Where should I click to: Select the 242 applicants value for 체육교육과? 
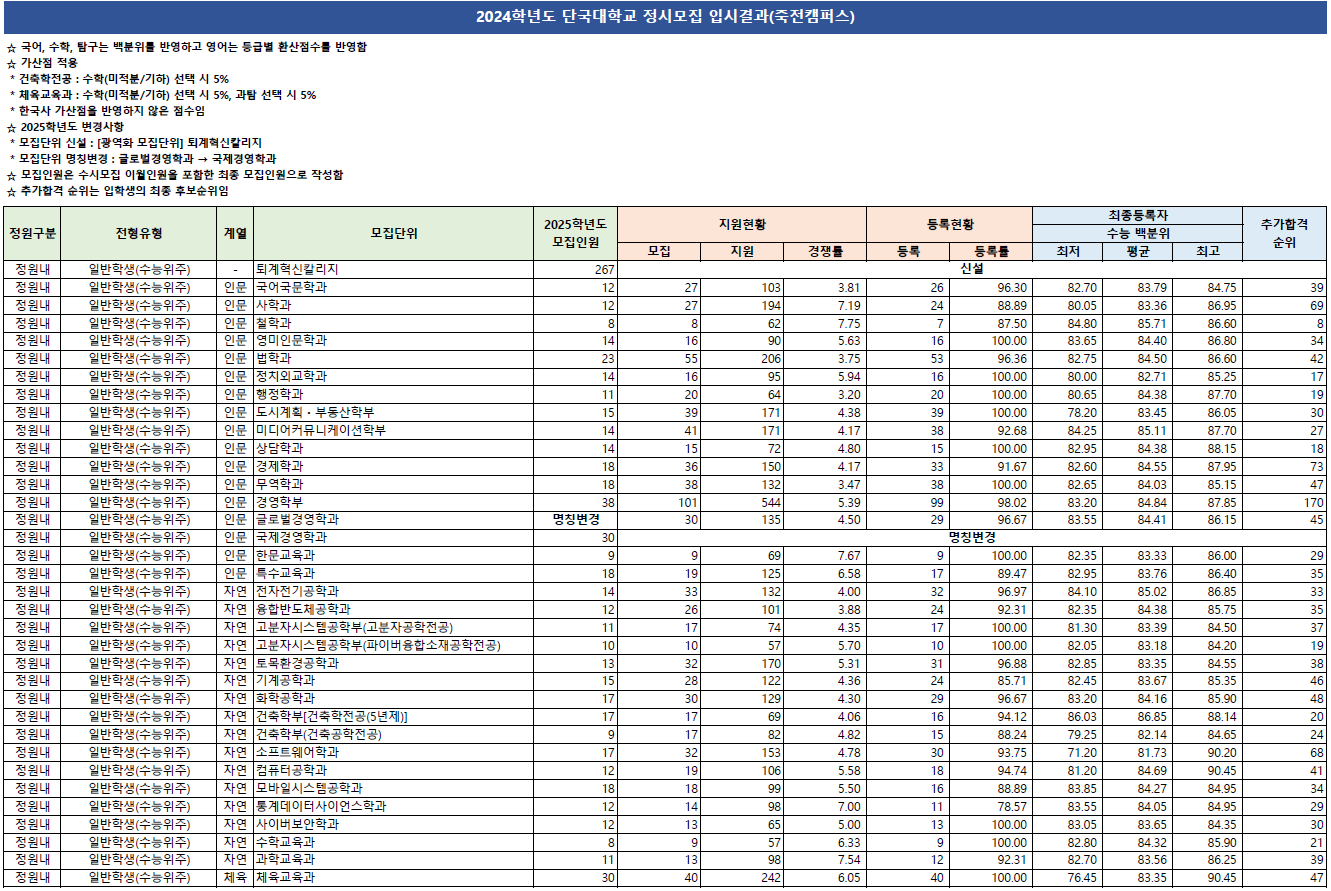(742, 878)
